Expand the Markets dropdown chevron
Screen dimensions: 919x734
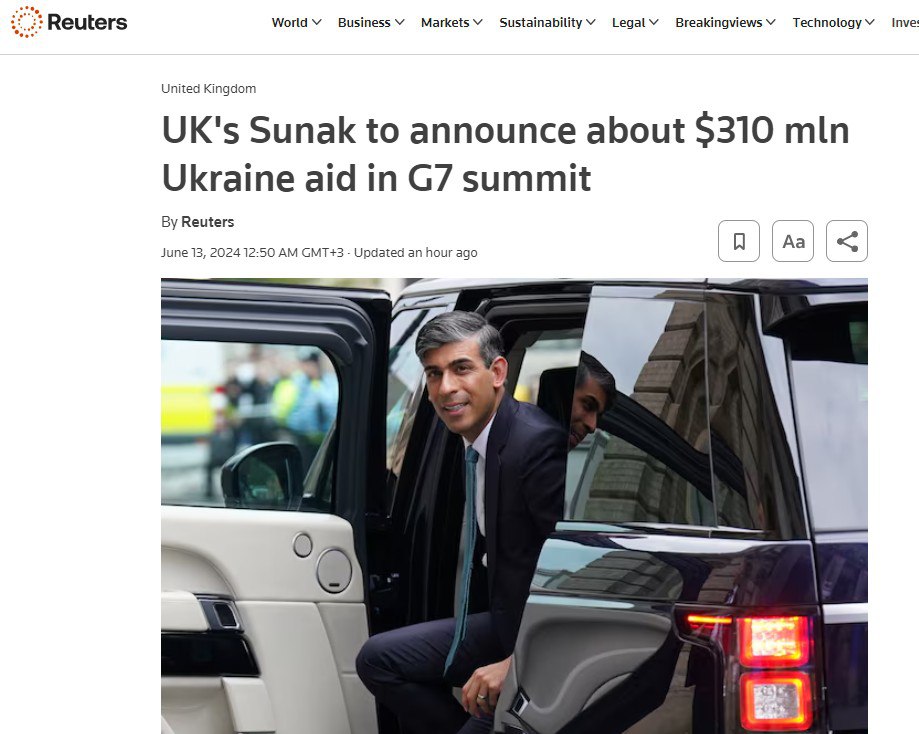tap(478, 22)
